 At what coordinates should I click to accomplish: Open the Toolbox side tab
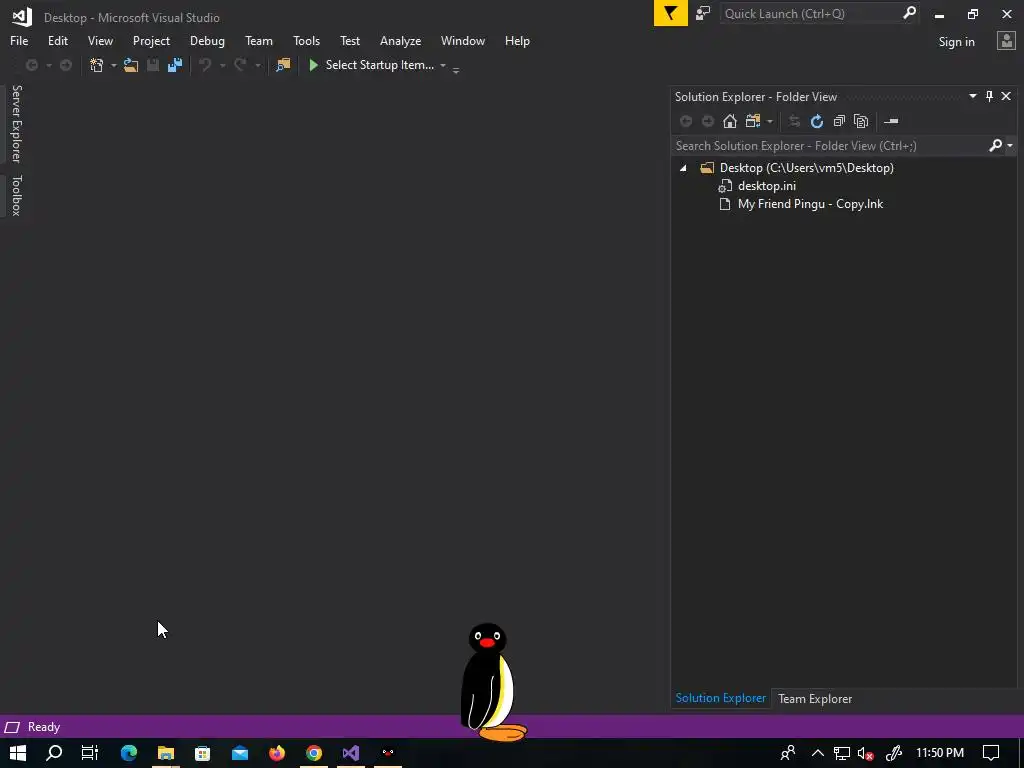[x=16, y=195]
